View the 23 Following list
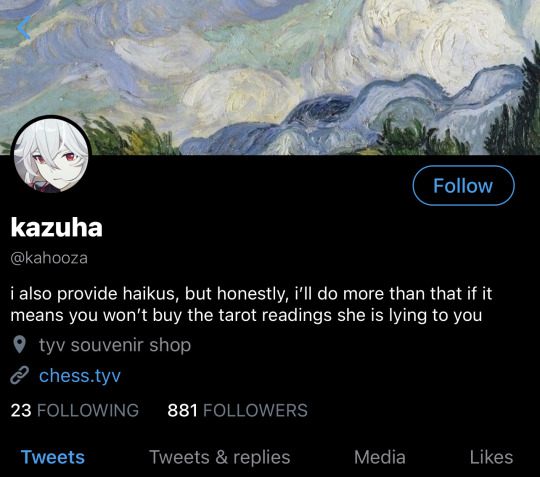540x477 pixels. (x=75, y=411)
